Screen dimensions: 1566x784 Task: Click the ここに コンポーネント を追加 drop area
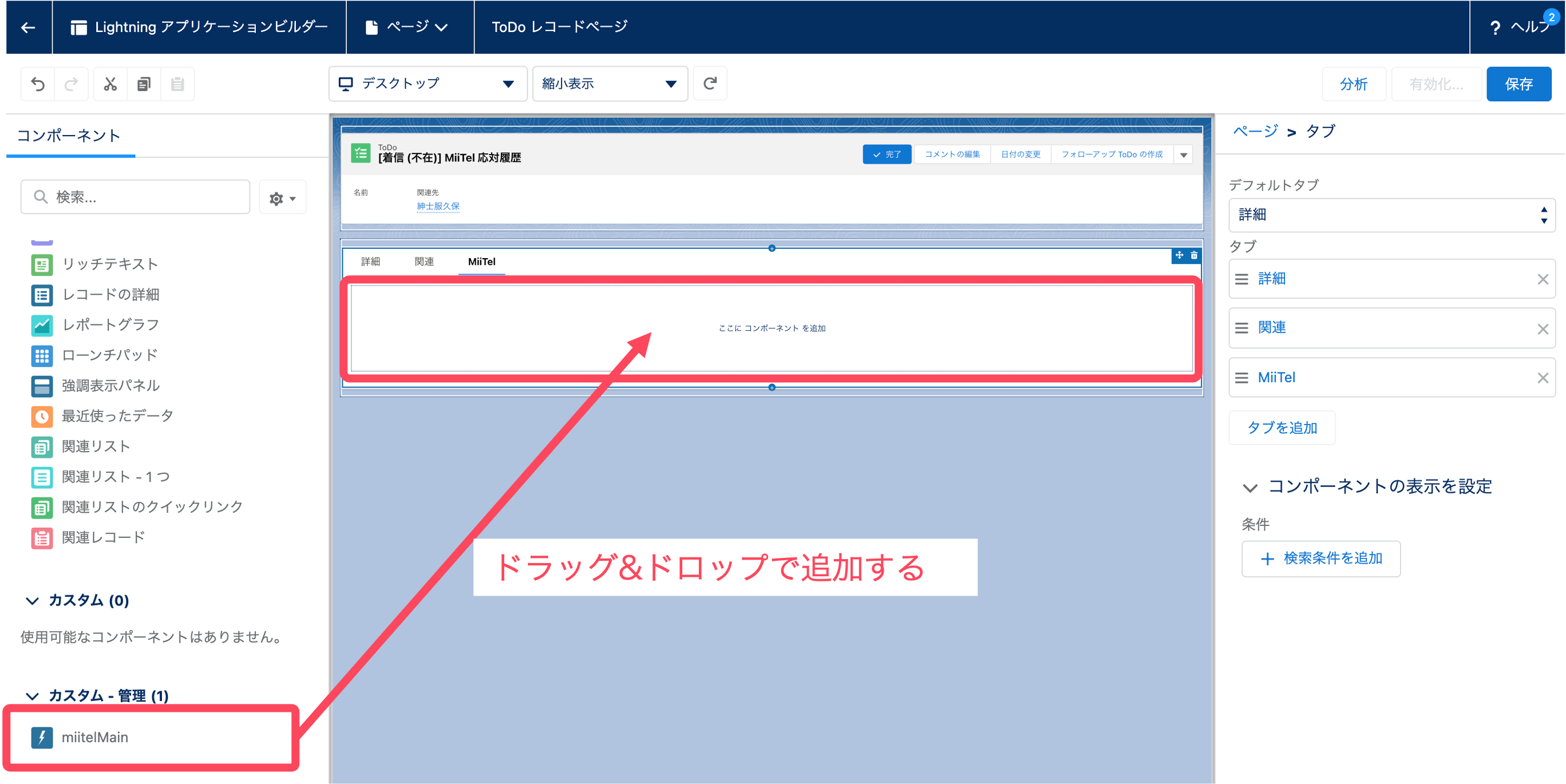click(772, 328)
